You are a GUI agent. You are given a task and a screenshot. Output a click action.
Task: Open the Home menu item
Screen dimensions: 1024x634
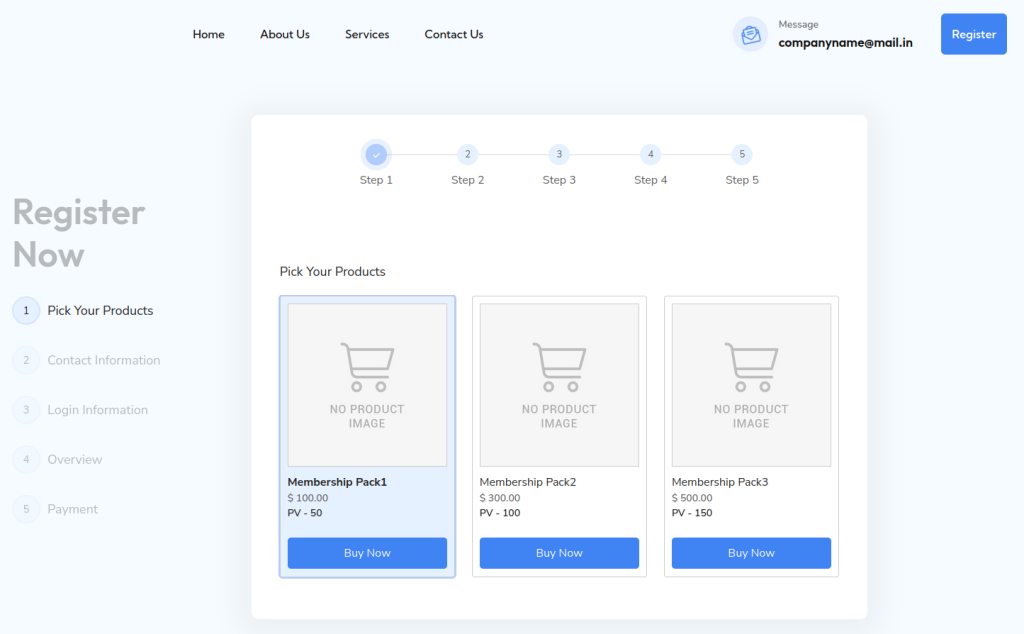209,34
